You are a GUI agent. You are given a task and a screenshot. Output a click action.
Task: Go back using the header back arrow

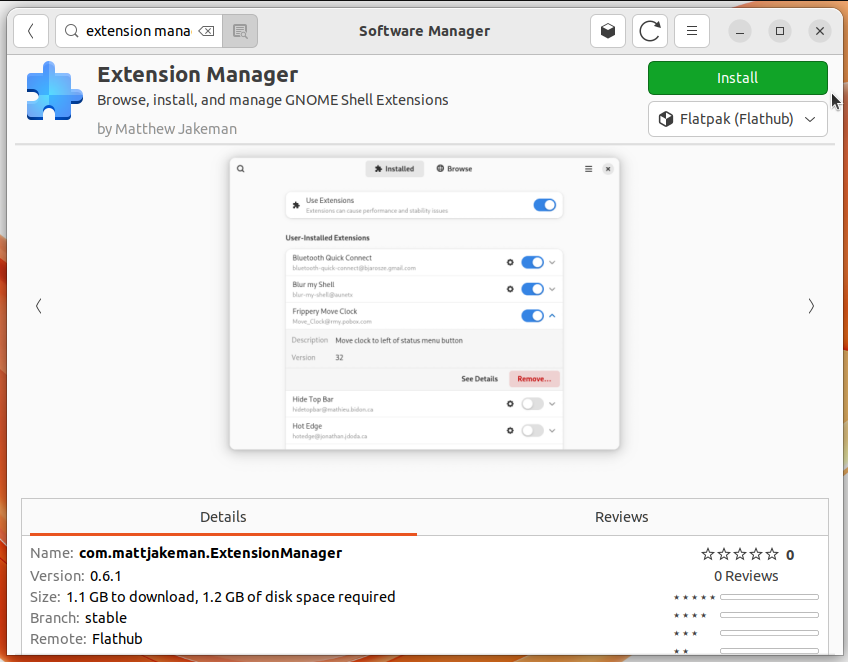(31, 31)
